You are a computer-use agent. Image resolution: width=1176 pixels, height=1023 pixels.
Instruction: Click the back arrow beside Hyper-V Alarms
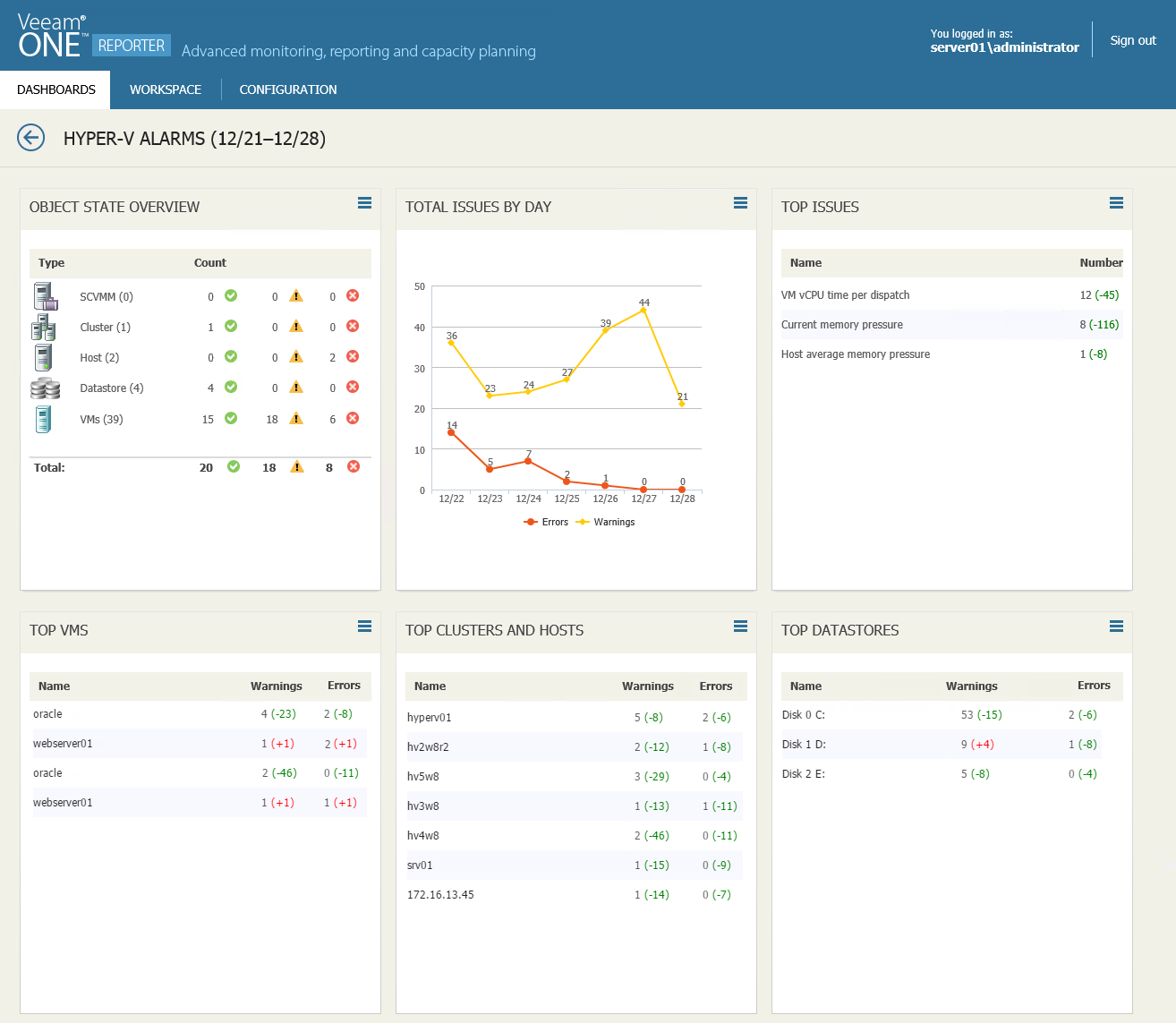(x=31, y=138)
